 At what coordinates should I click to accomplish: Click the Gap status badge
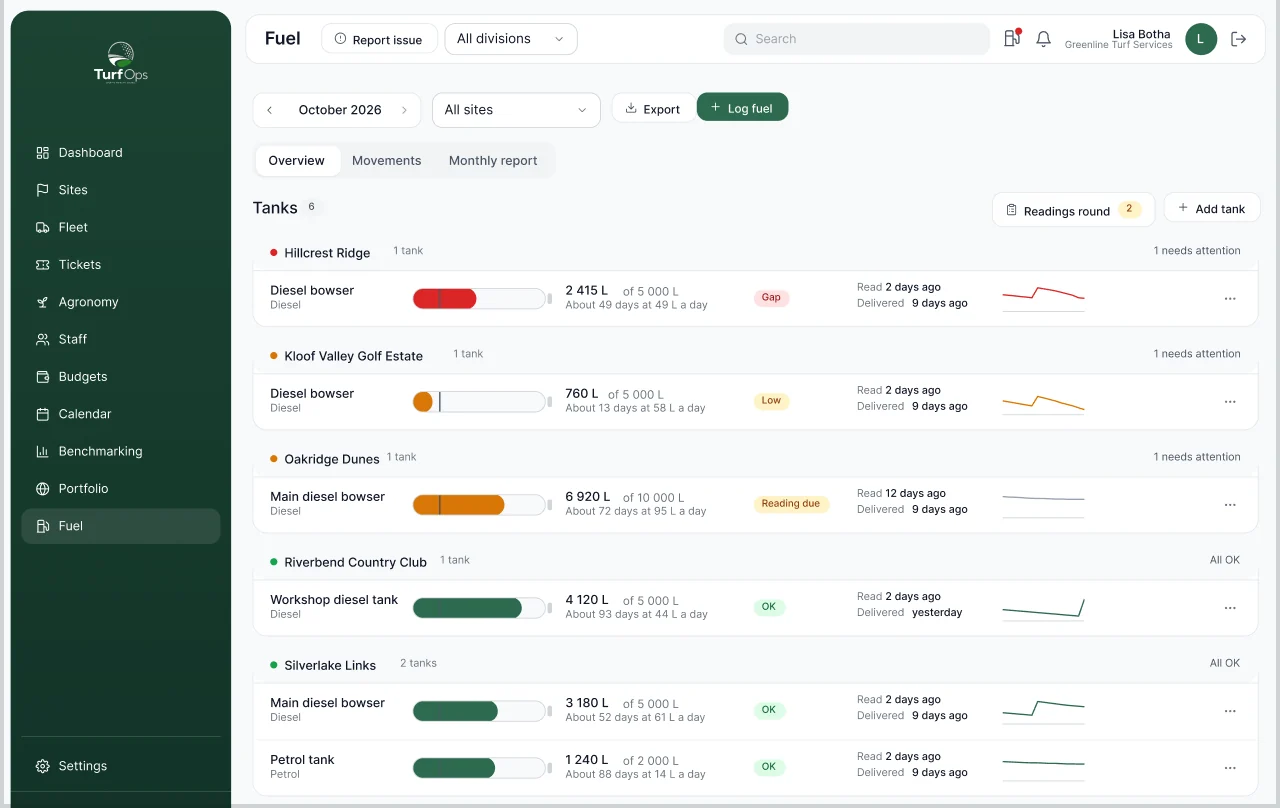pyautogui.click(x=771, y=298)
